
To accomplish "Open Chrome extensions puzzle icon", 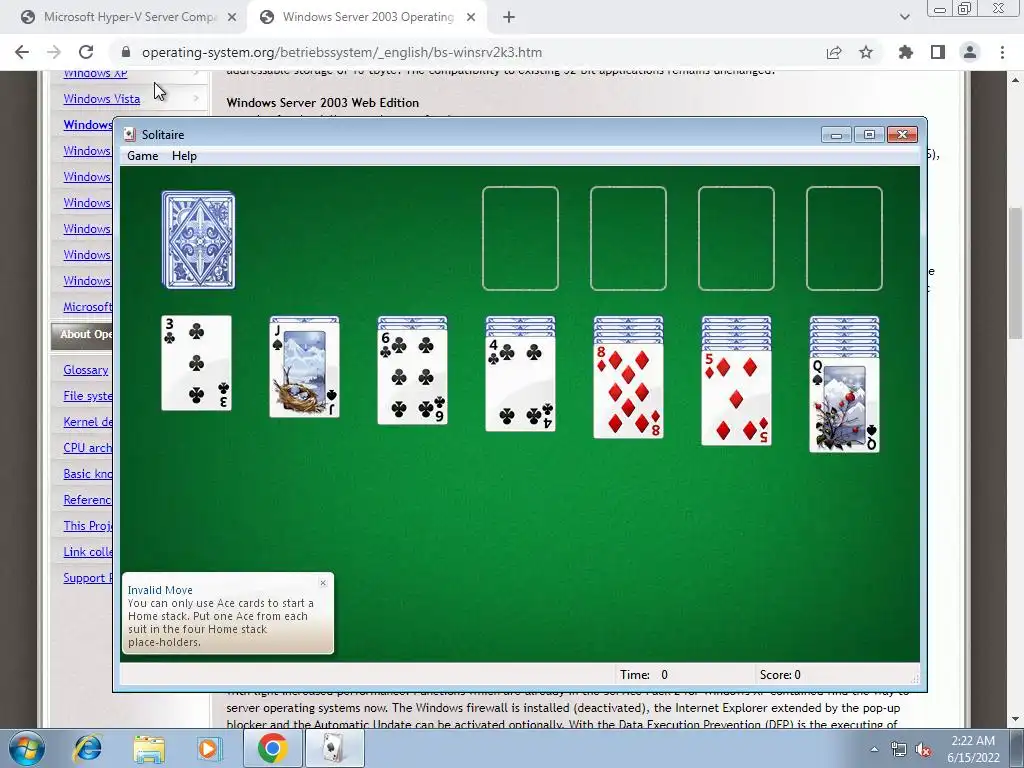I will (906, 52).
